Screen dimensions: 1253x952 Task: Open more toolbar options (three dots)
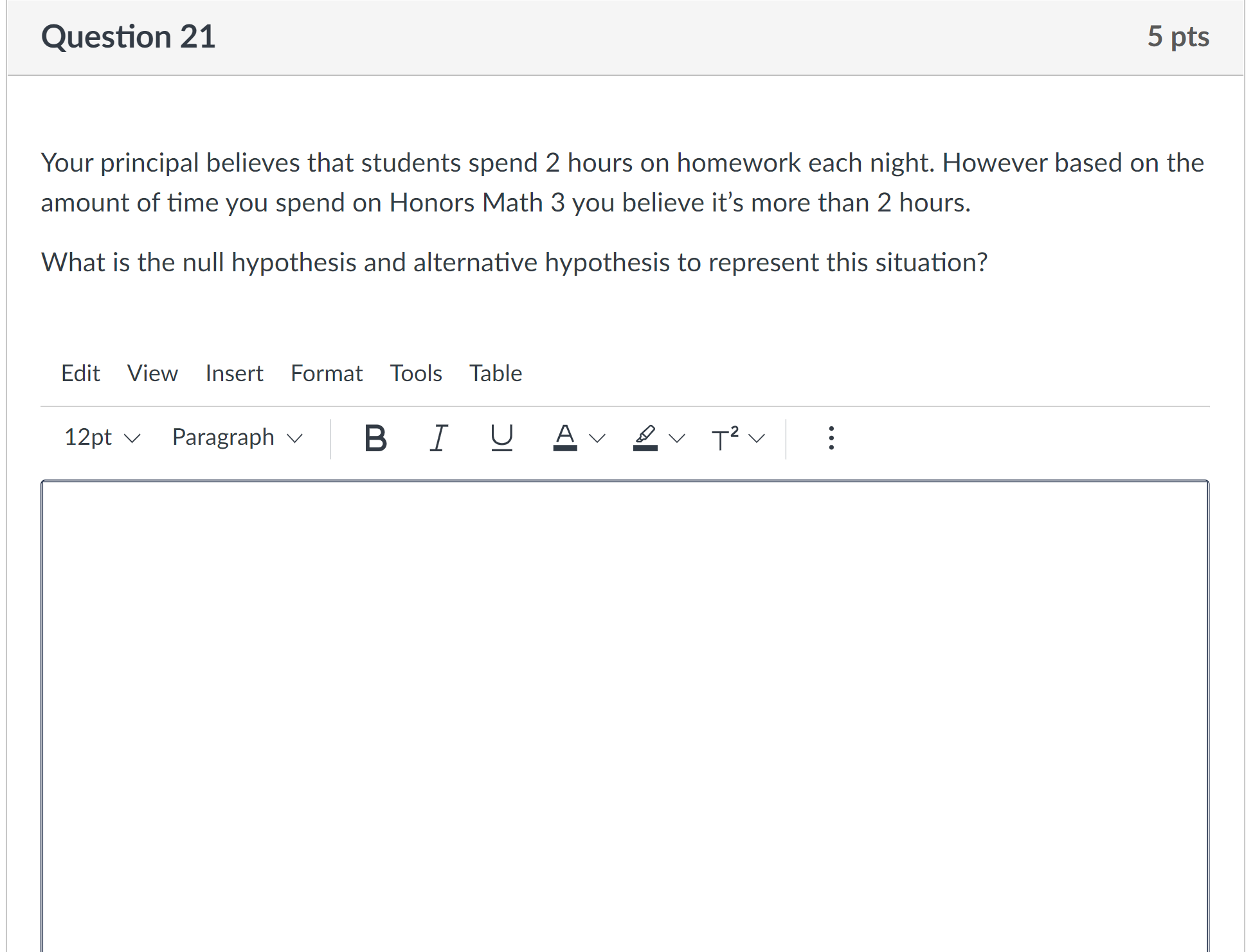(x=831, y=438)
